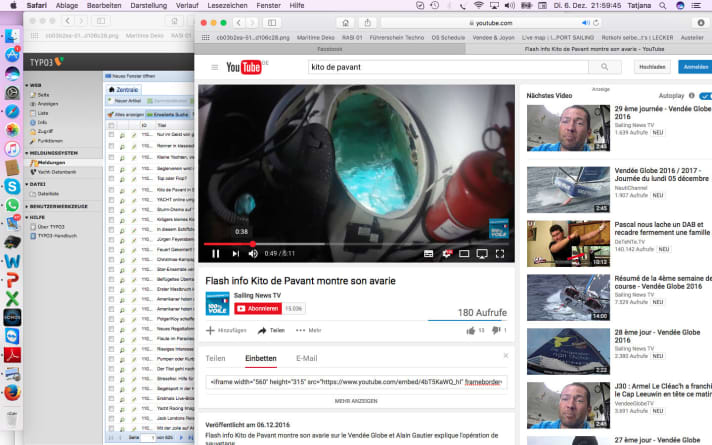
Task: Open AirPlay icon in video player
Action: point(482,254)
